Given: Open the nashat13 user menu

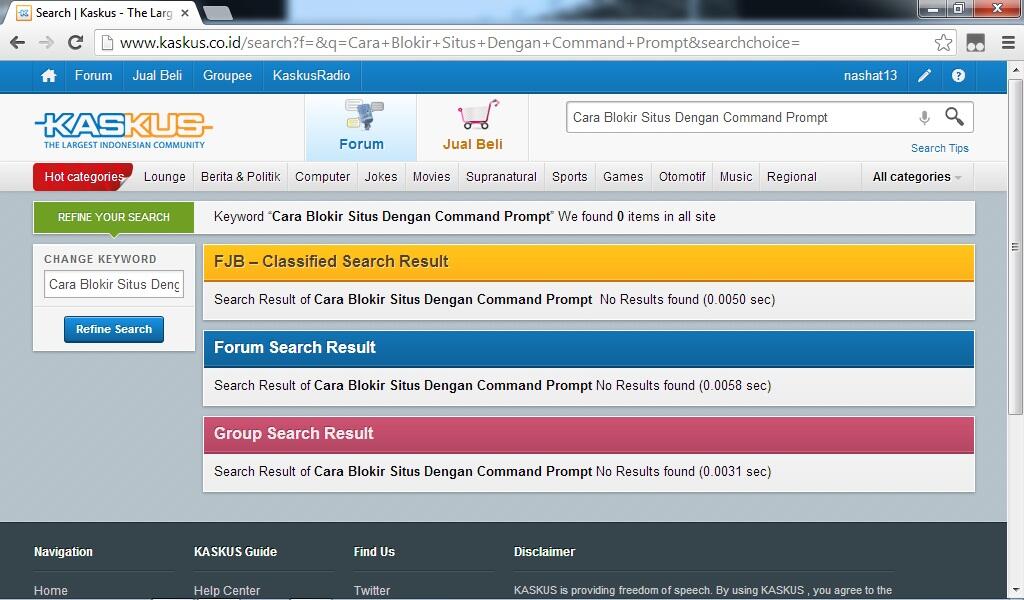Looking at the screenshot, I should 870,76.
